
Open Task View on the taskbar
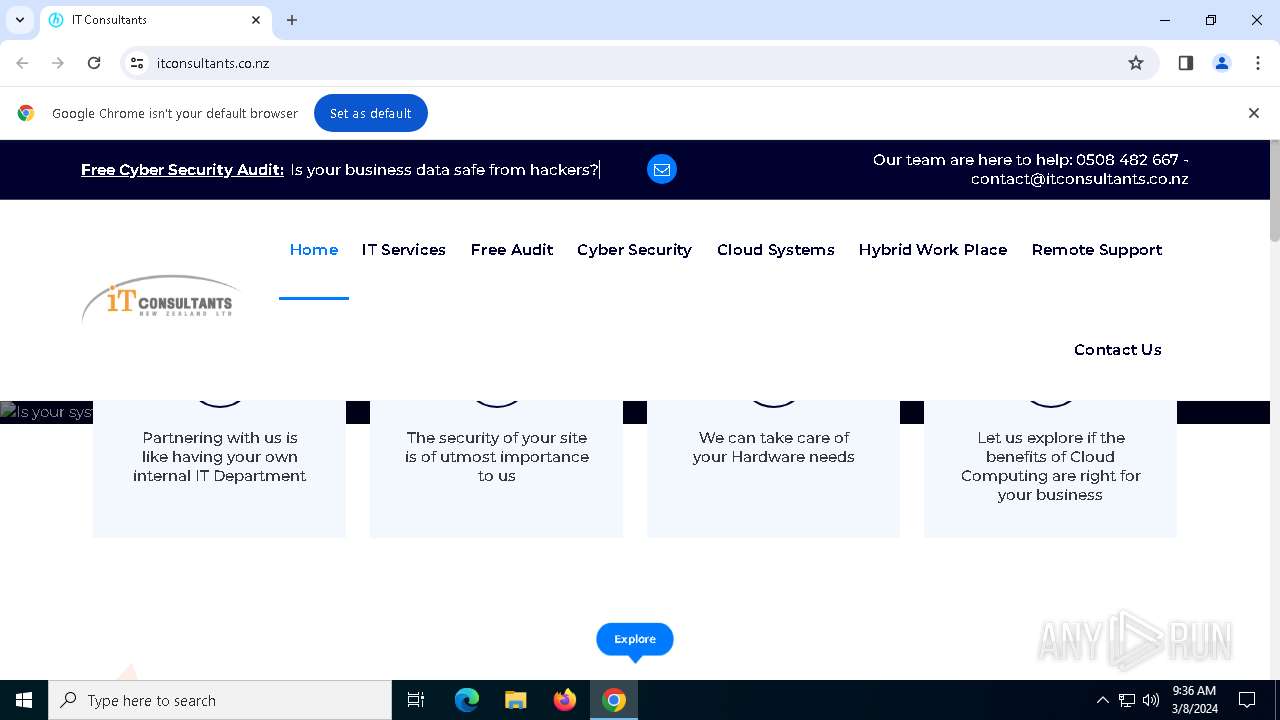[x=416, y=700]
